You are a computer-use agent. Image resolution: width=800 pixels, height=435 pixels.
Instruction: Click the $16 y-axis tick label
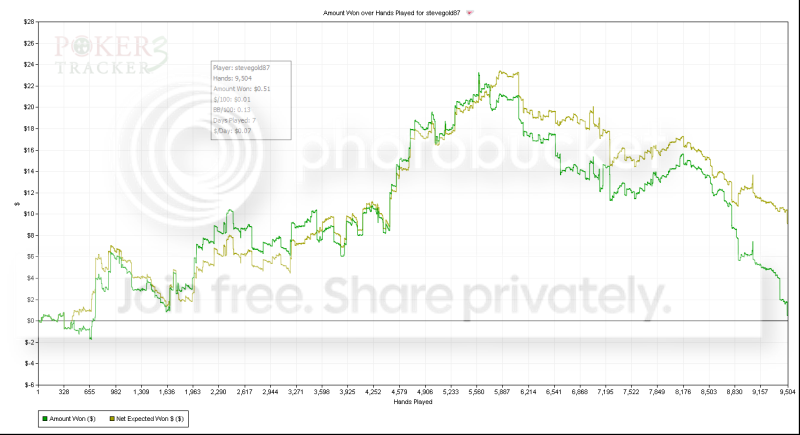coord(29,150)
